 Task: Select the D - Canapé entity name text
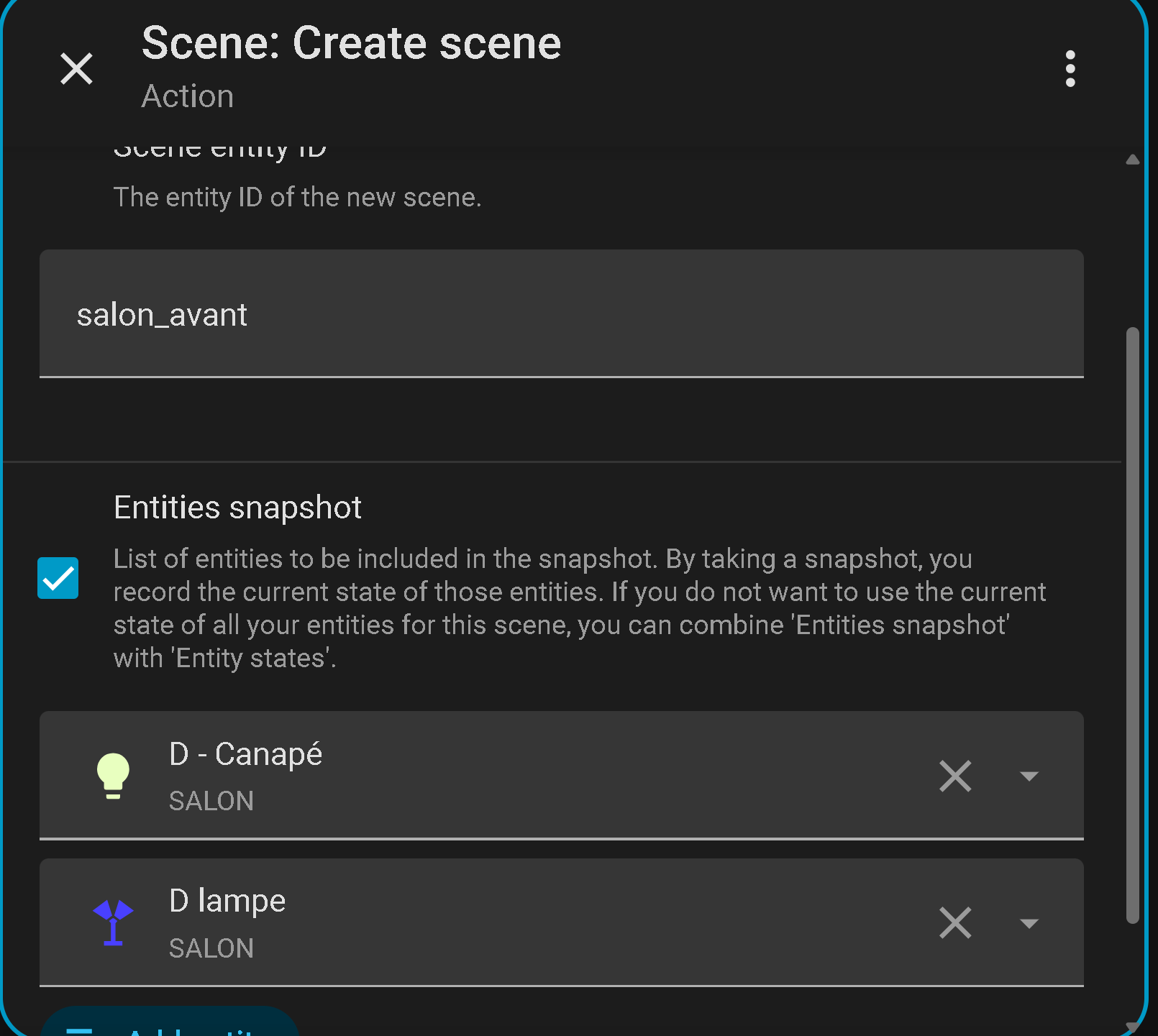click(x=245, y=754)
